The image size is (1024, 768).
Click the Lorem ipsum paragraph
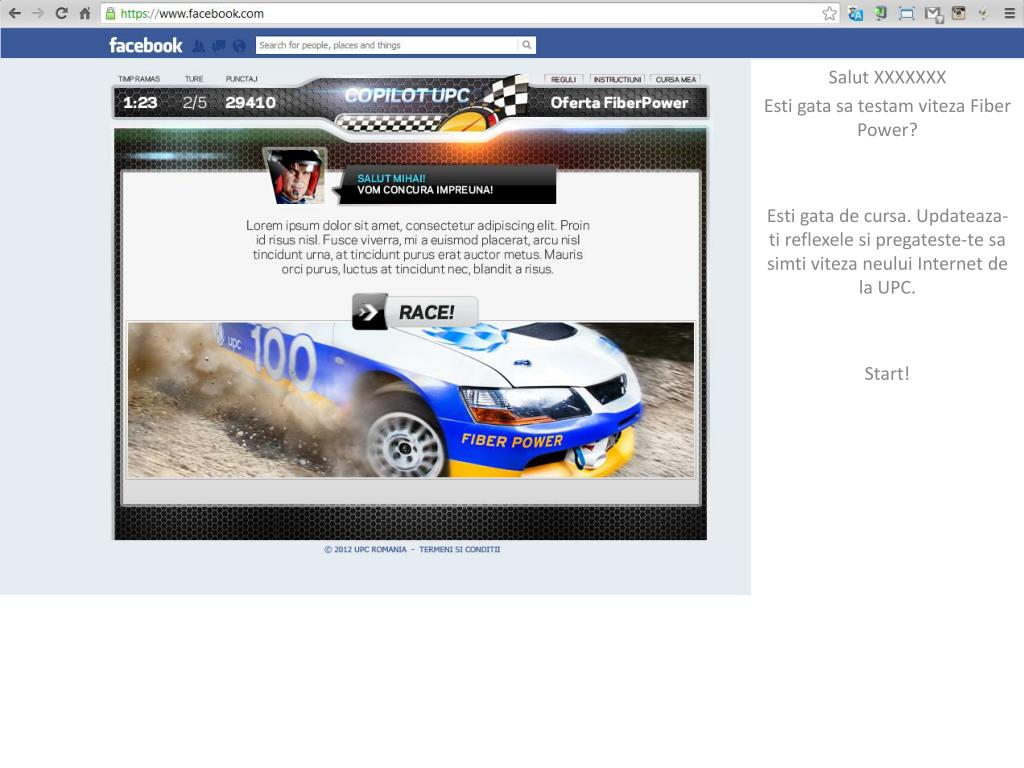click(x=418, y=247)
